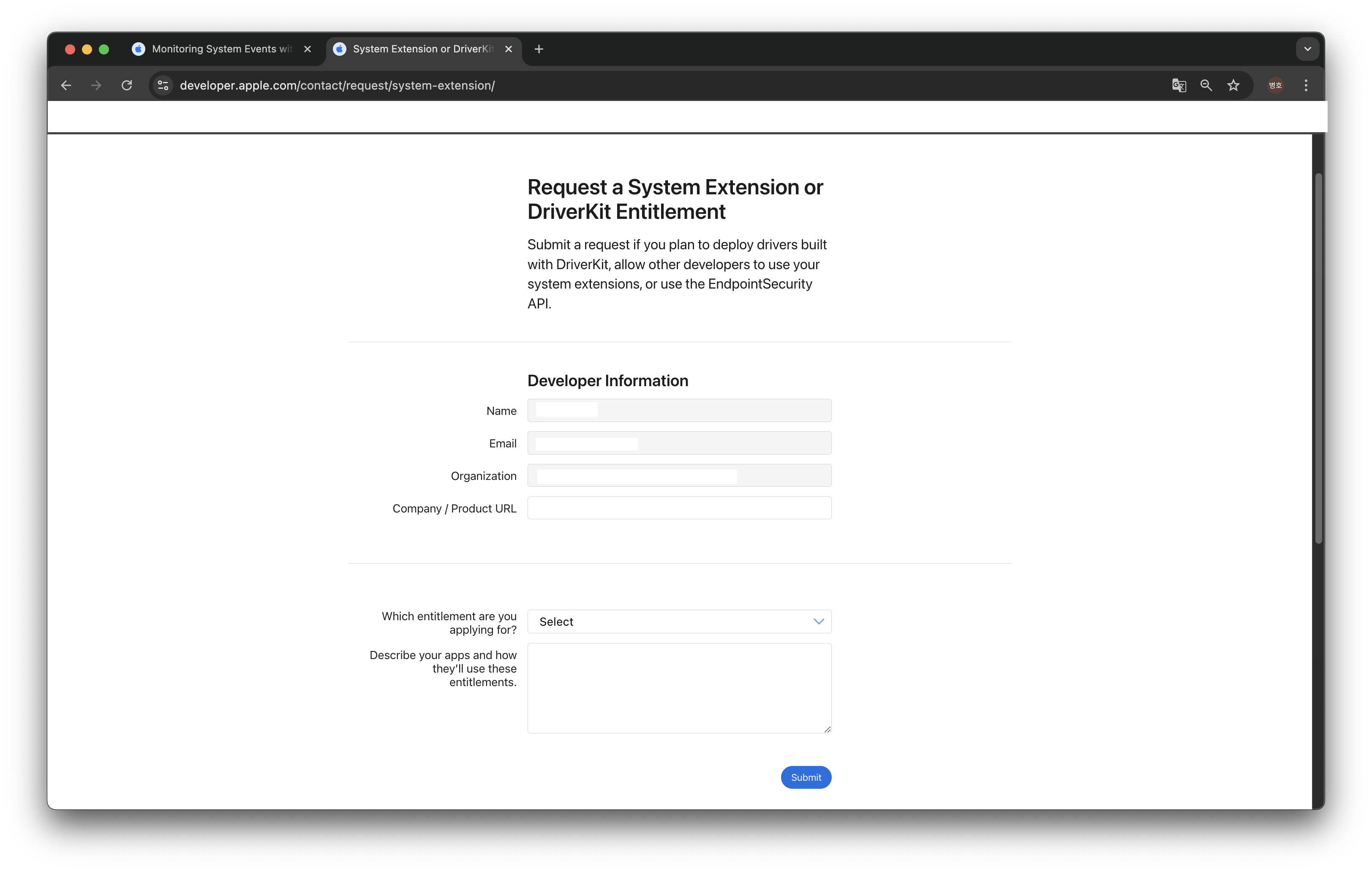The width and height of the screenshot is (1372, 872).
Task: Click the forward navigation arrow
Action: coord(95,85)
